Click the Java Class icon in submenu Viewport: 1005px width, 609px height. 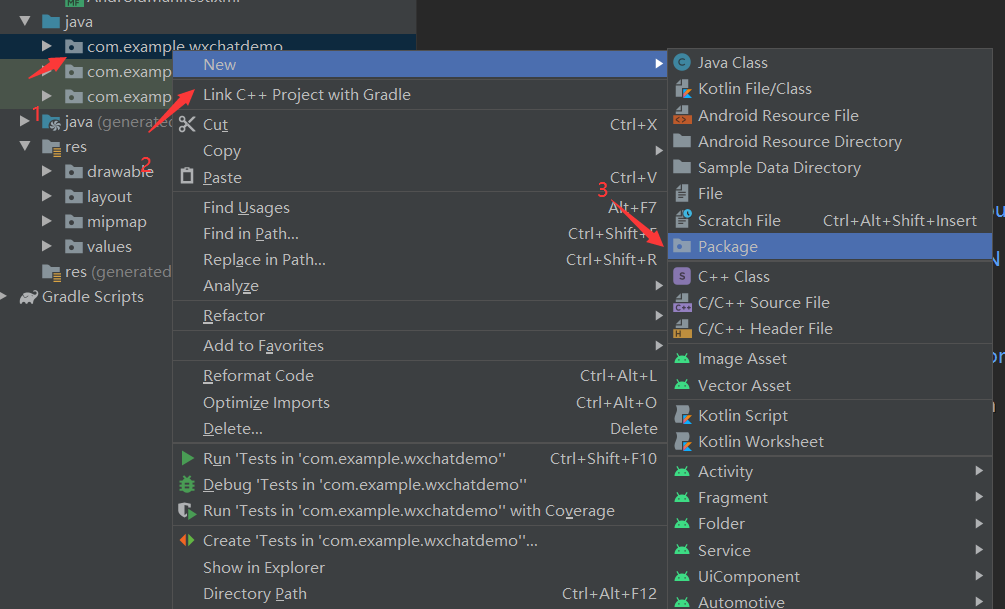[682, 62]
